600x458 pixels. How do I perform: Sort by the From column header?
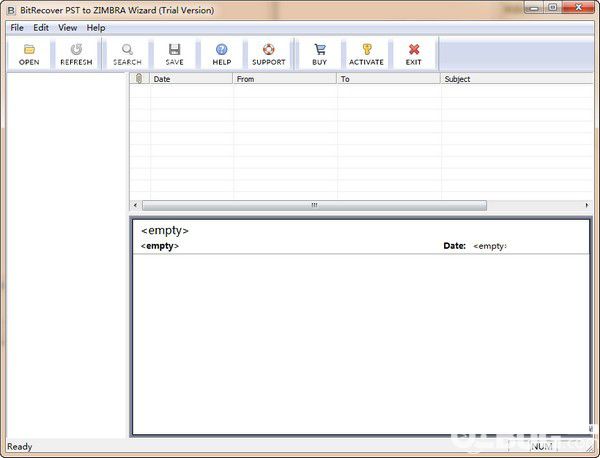point(285,79)
